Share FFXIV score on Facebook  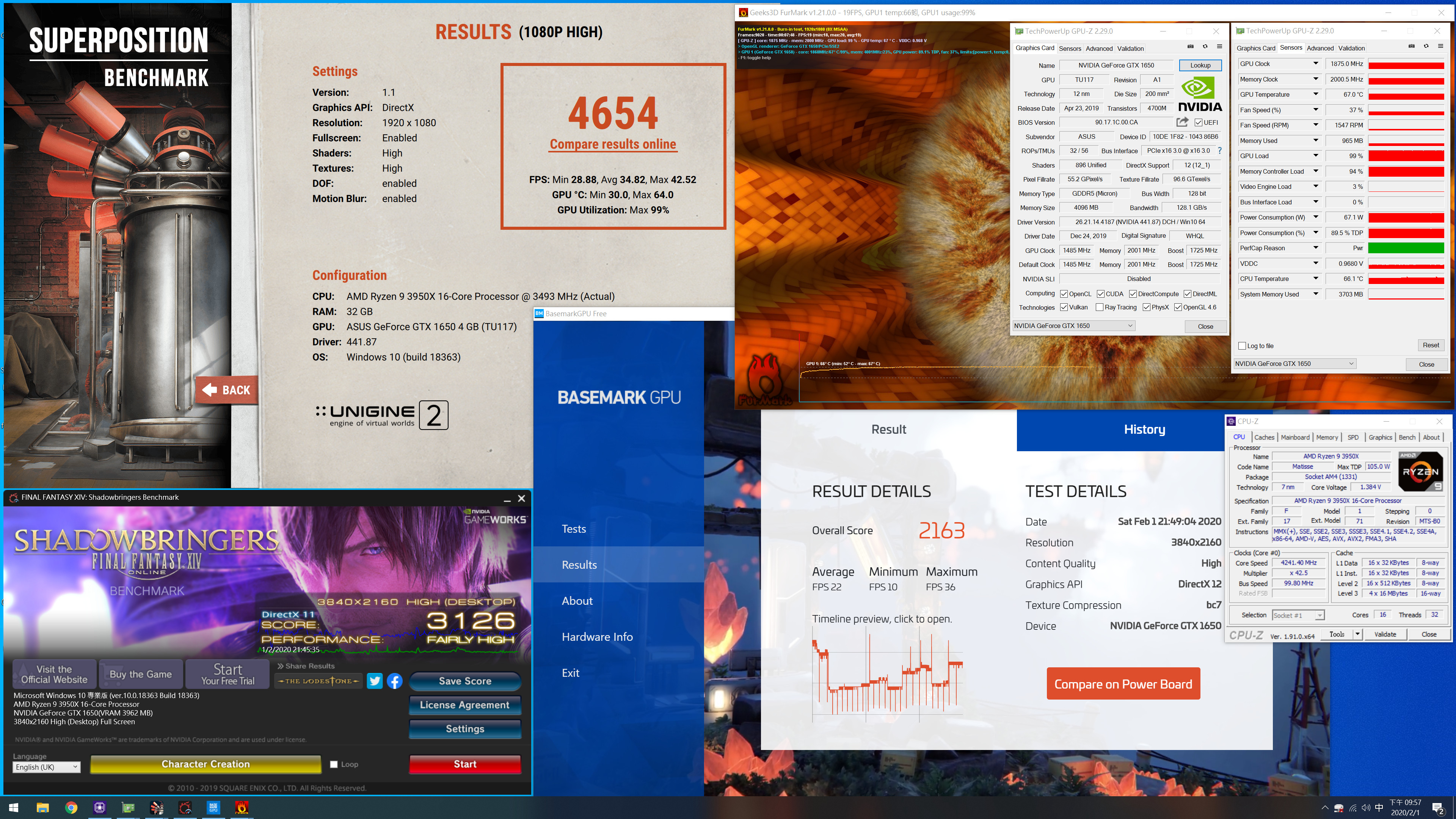394,681
